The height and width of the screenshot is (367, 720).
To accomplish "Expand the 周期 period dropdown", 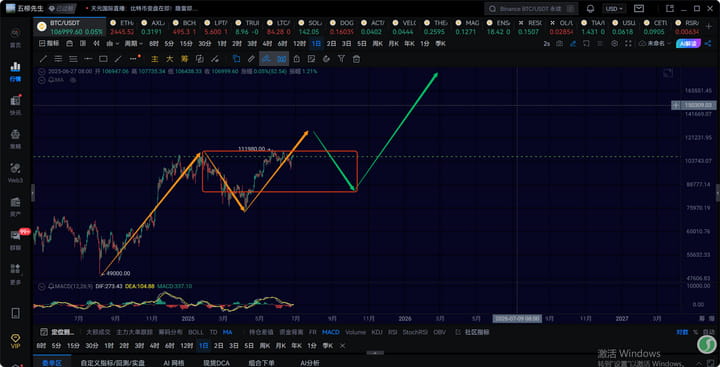I will (x=133, y=44).
